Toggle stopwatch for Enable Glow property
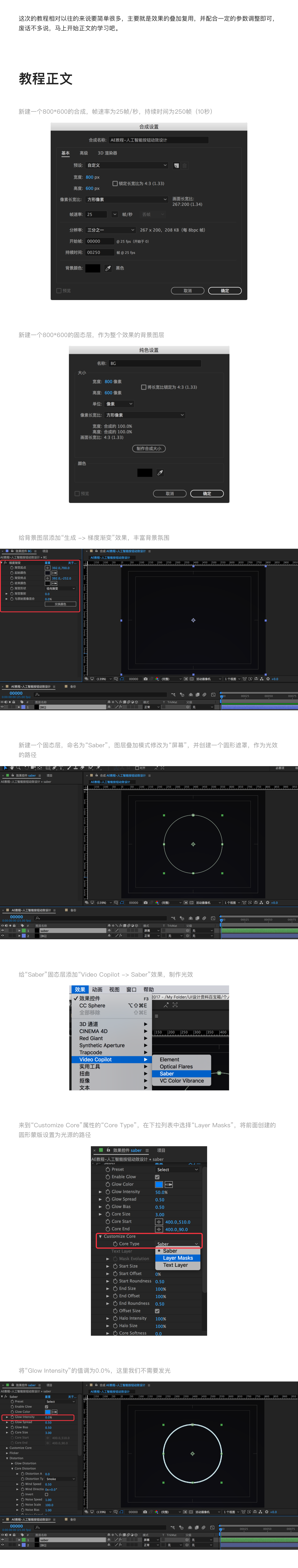The height and width of the screenshot is (1568, 298). (108, 1177)
